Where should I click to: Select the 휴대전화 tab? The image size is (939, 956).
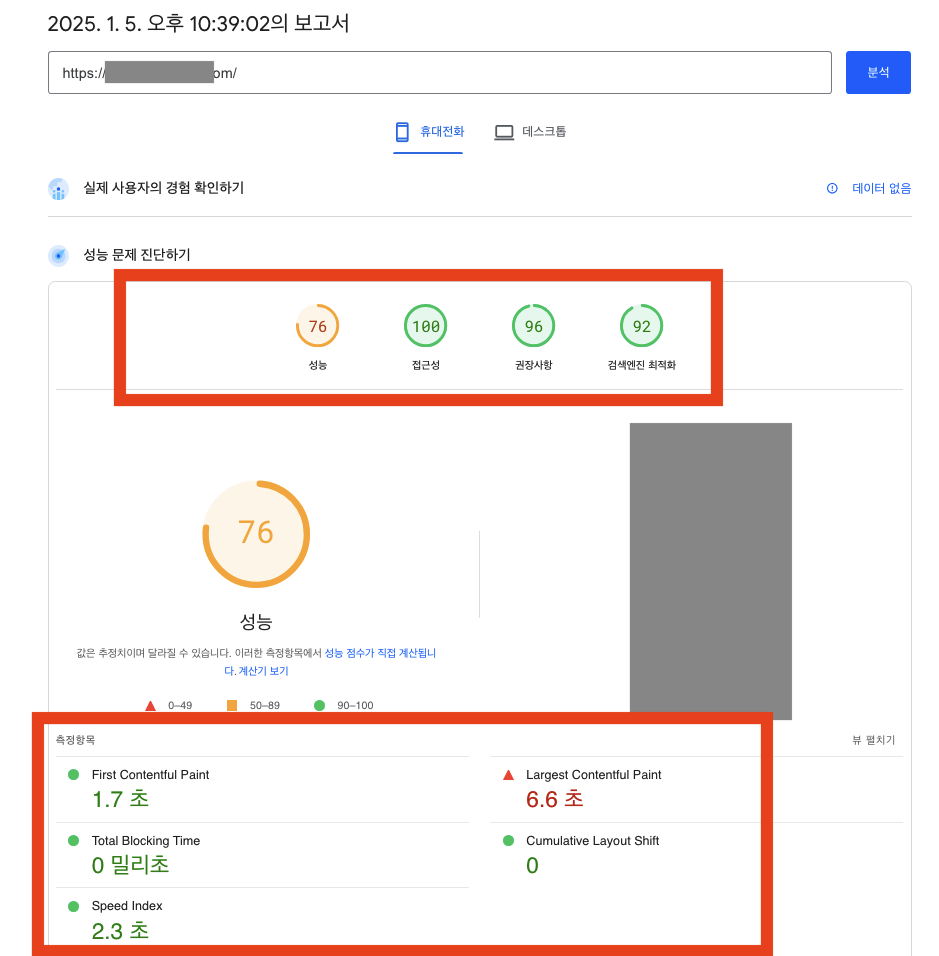pyautogui.click(x=428, y=131)
